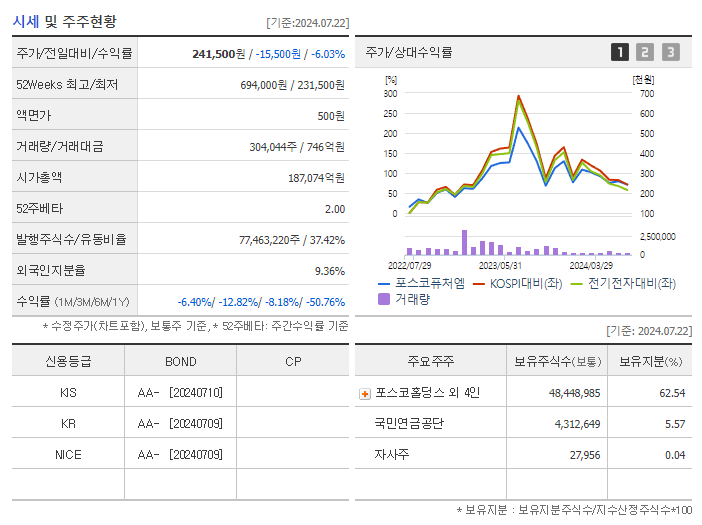
Task: Click the 2023/05/31 chart axis date
Action: point(500,265)
